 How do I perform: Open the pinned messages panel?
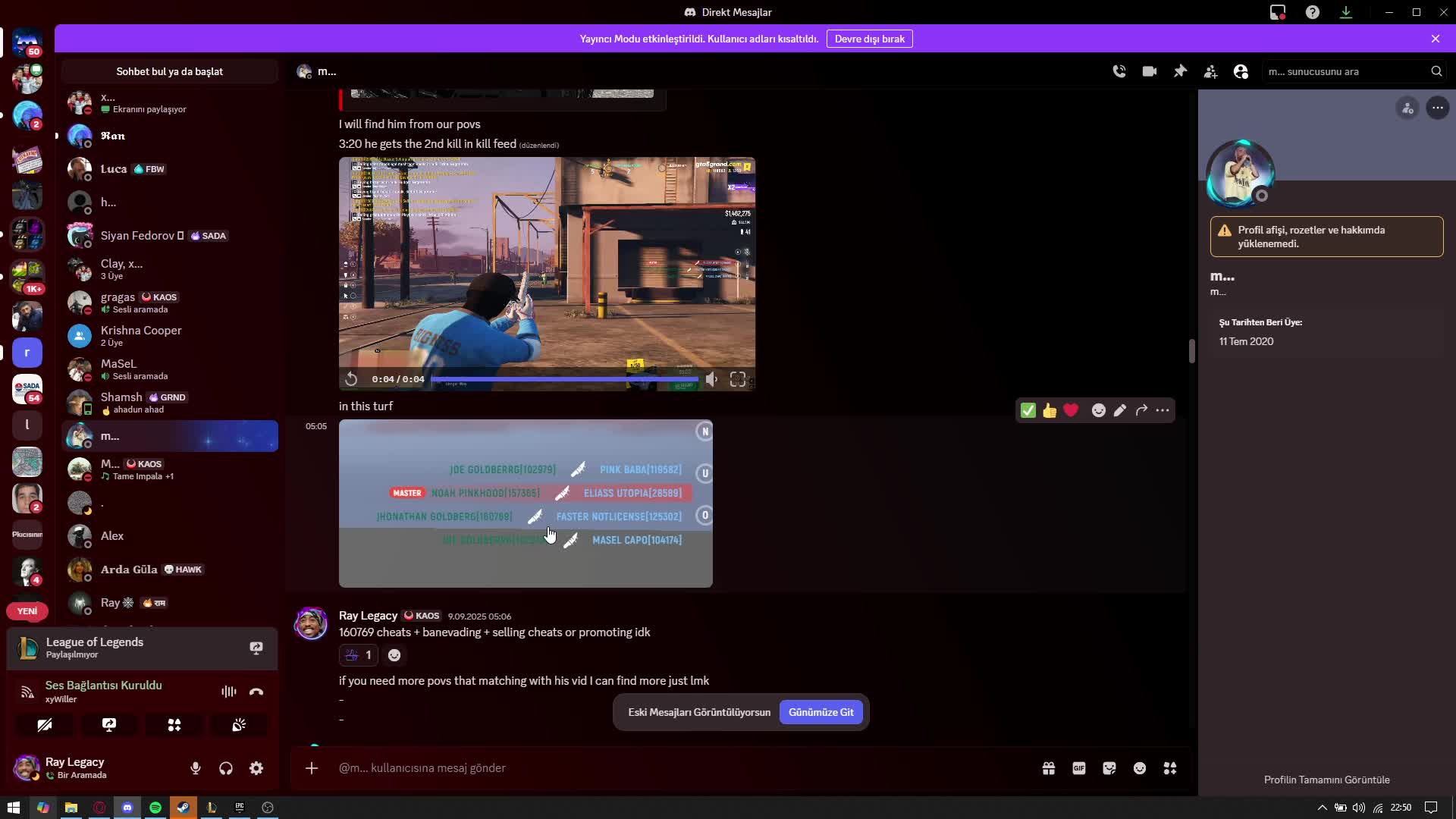click(x=1181, y=71)
